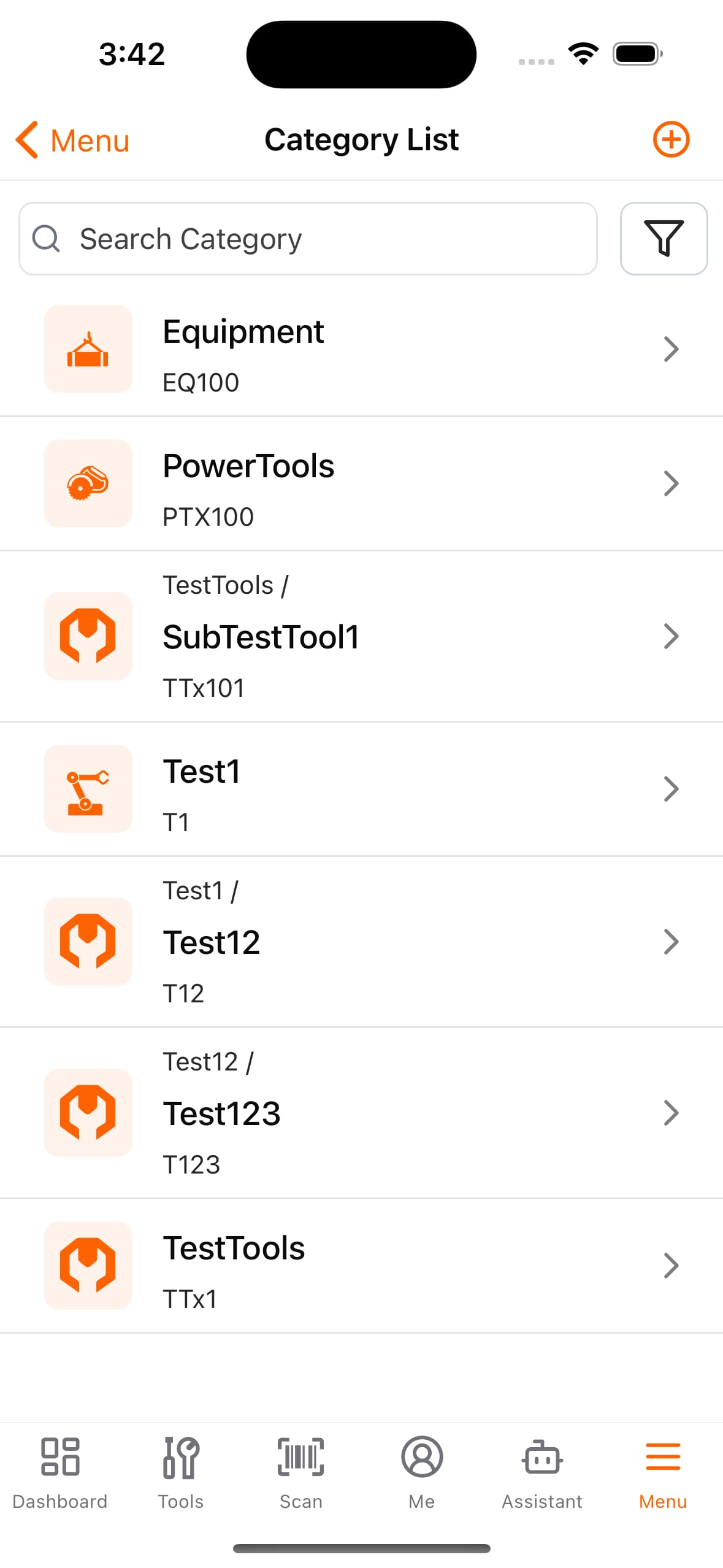Tap the Equipment crane icon
723x1568 pixels.
(88, 349)
